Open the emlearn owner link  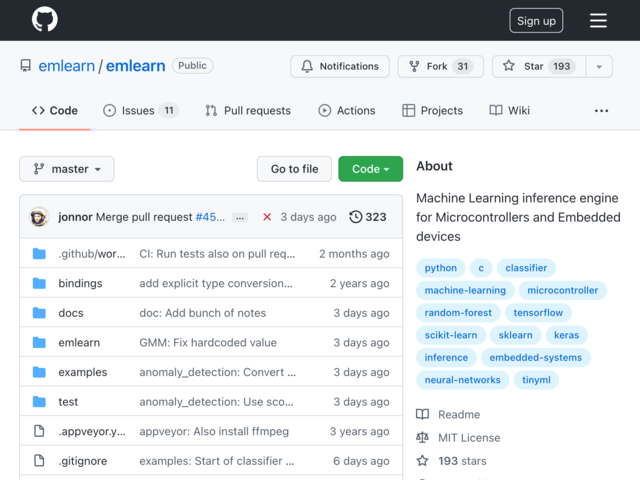click(67, 66)
